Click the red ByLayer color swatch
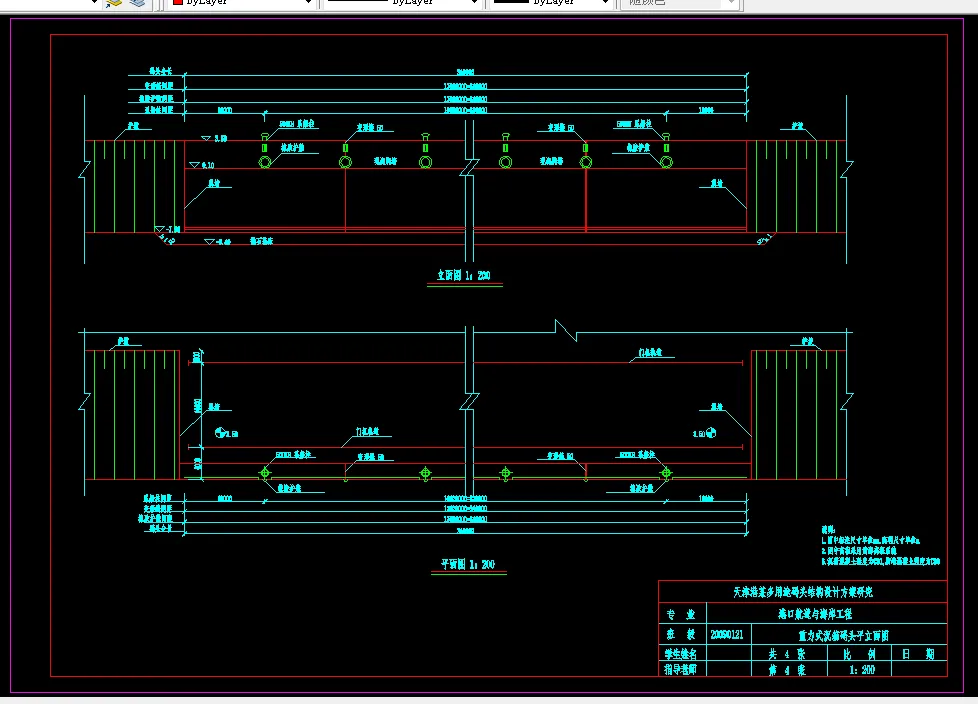The width and height of the screenshot is (978, 704). 178,2
